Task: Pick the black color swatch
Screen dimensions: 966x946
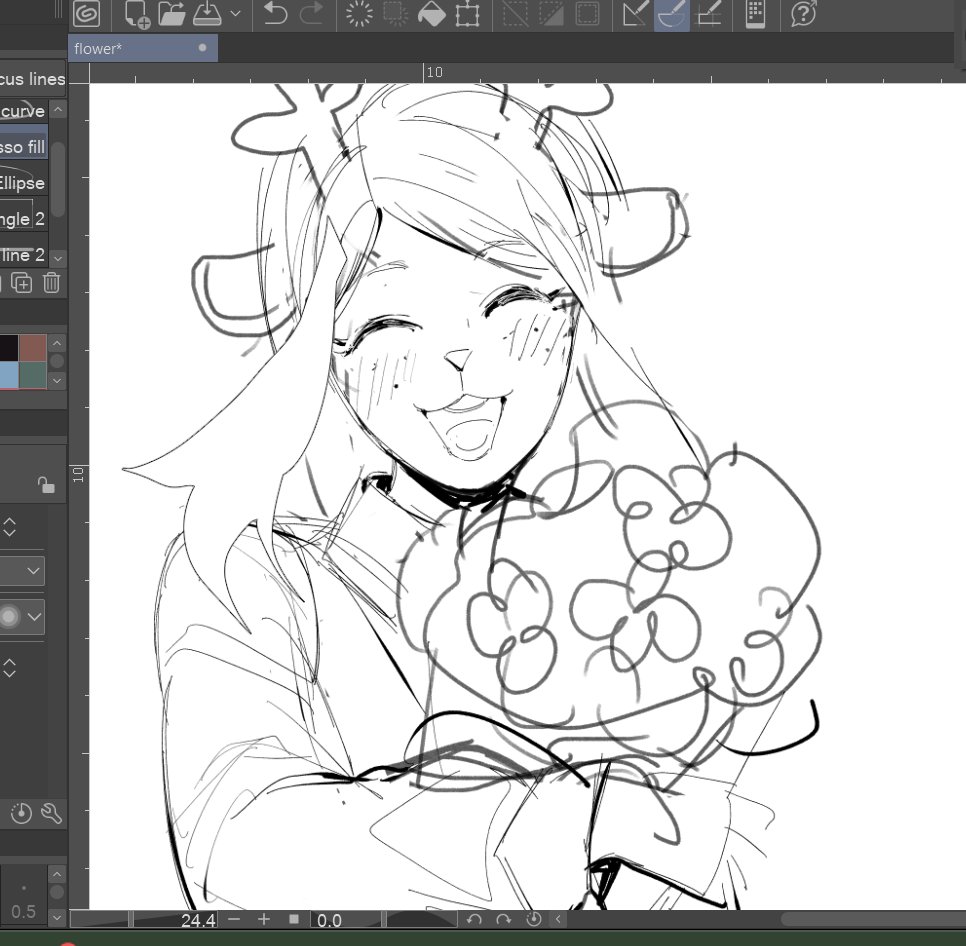Action: coord(9,348)
